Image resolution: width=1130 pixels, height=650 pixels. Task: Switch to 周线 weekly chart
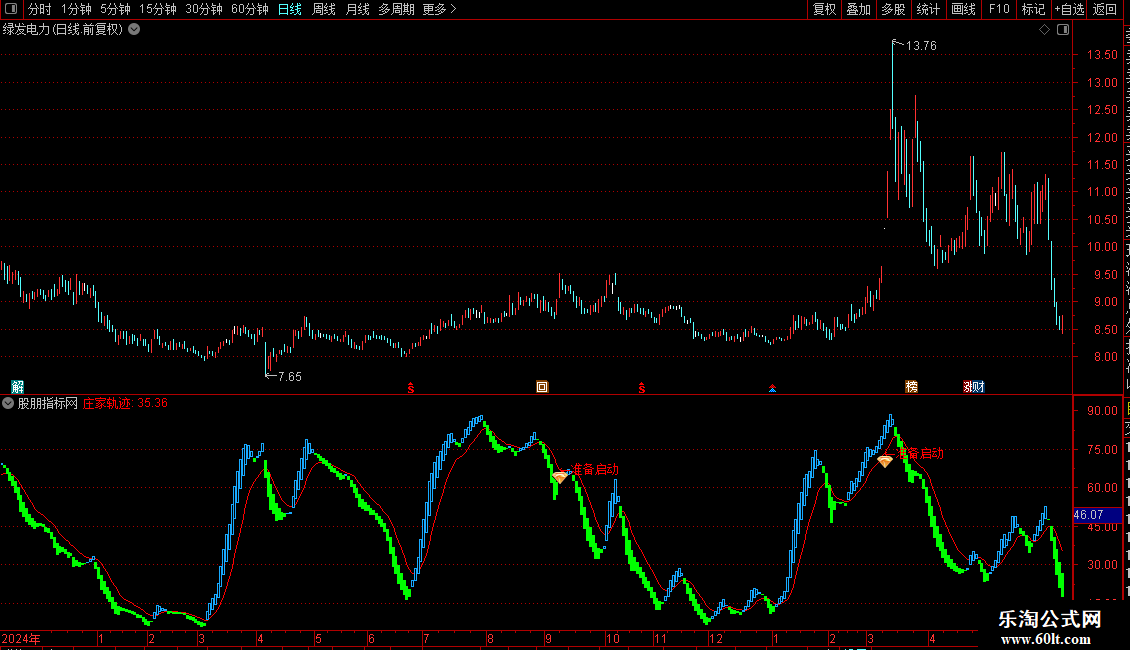pos(324,9)
